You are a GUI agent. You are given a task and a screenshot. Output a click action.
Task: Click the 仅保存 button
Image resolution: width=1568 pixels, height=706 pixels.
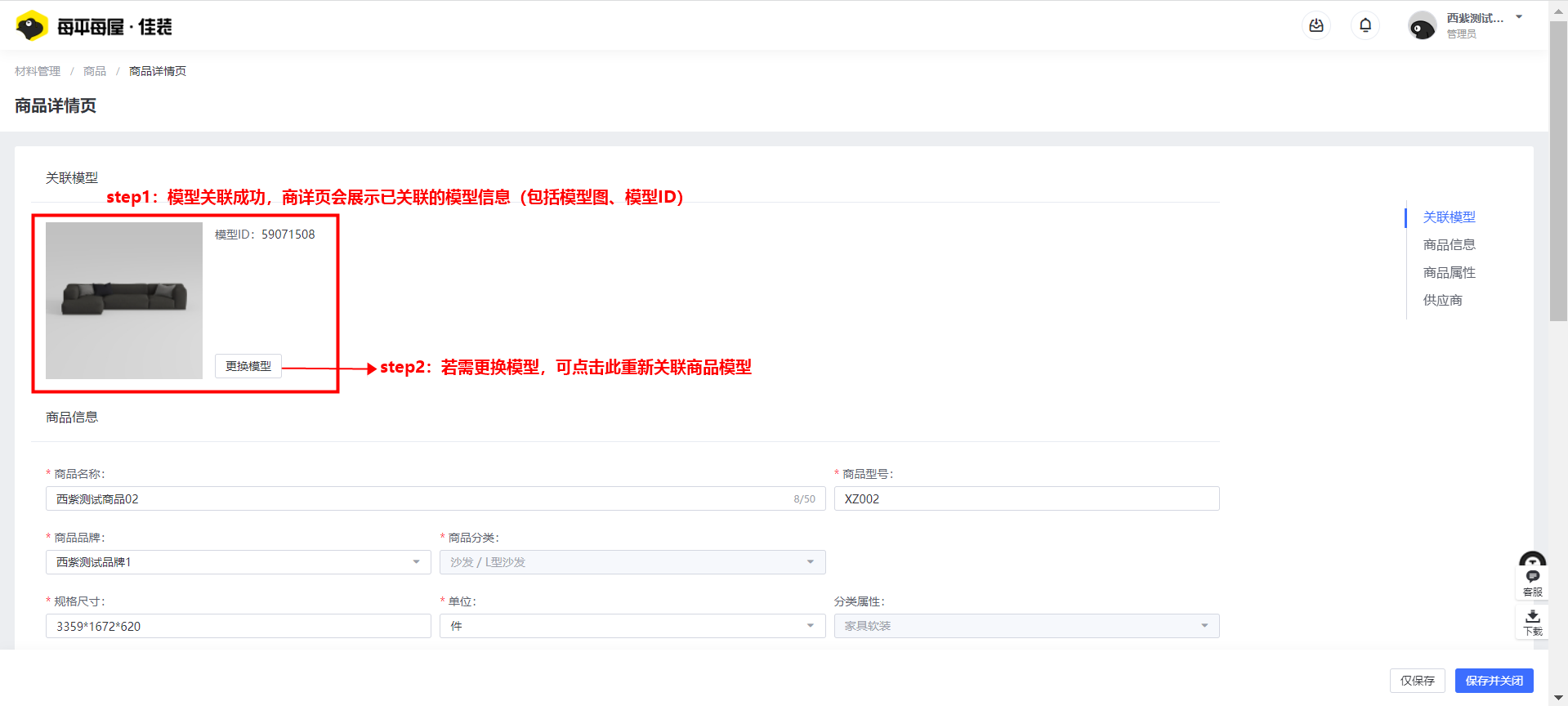coord(1417,681)
